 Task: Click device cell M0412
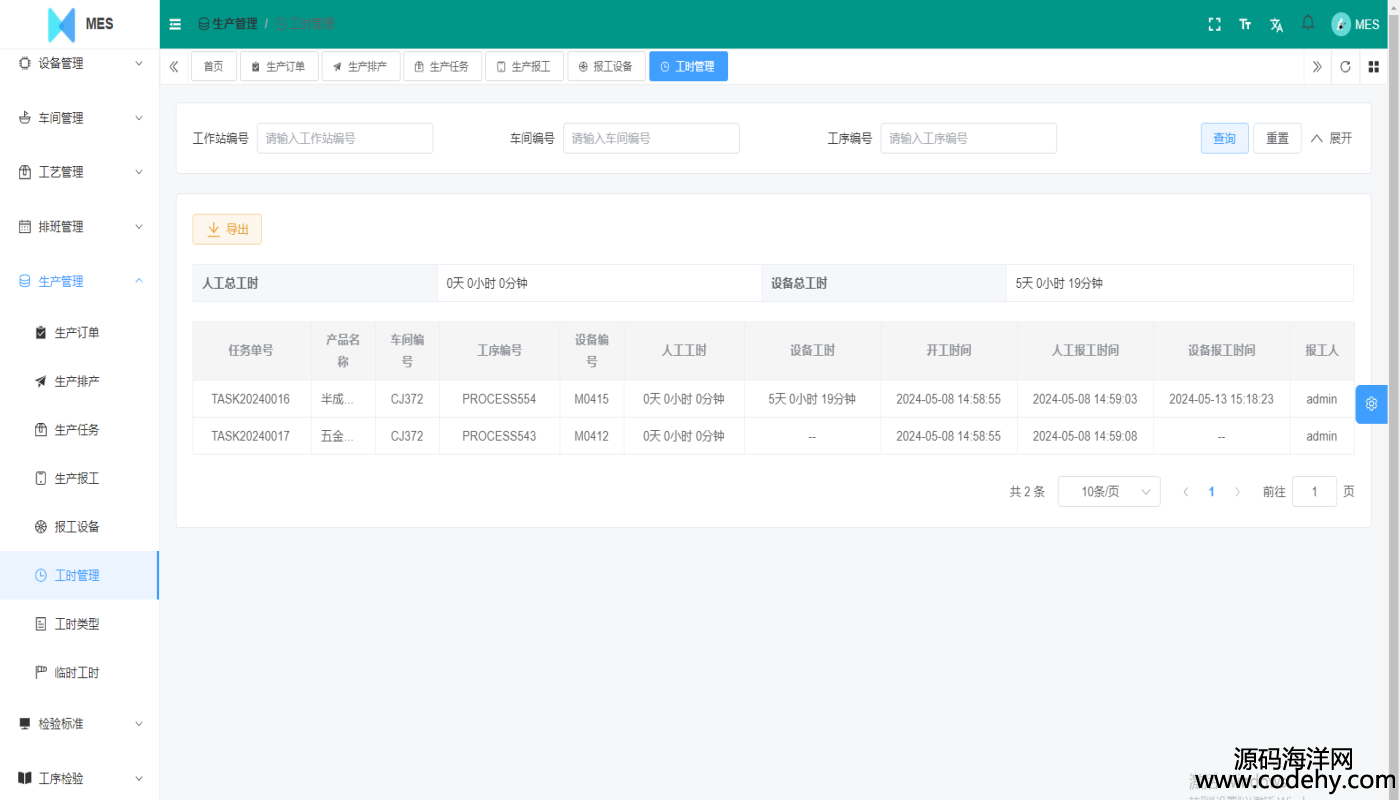click(x=592, y=436)
